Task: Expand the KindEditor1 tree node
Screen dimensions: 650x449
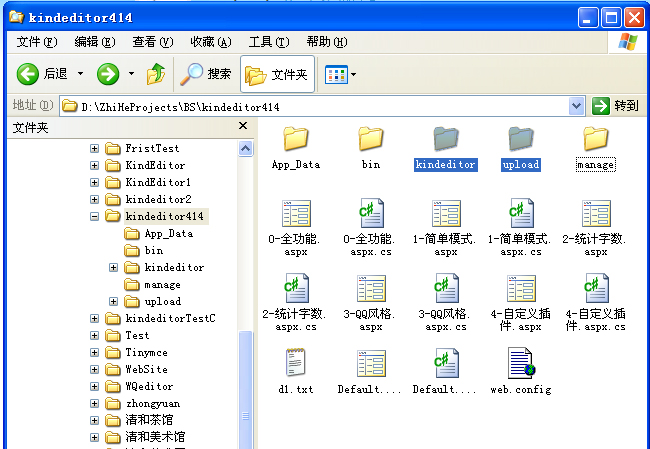Action: tap(95, 182)
